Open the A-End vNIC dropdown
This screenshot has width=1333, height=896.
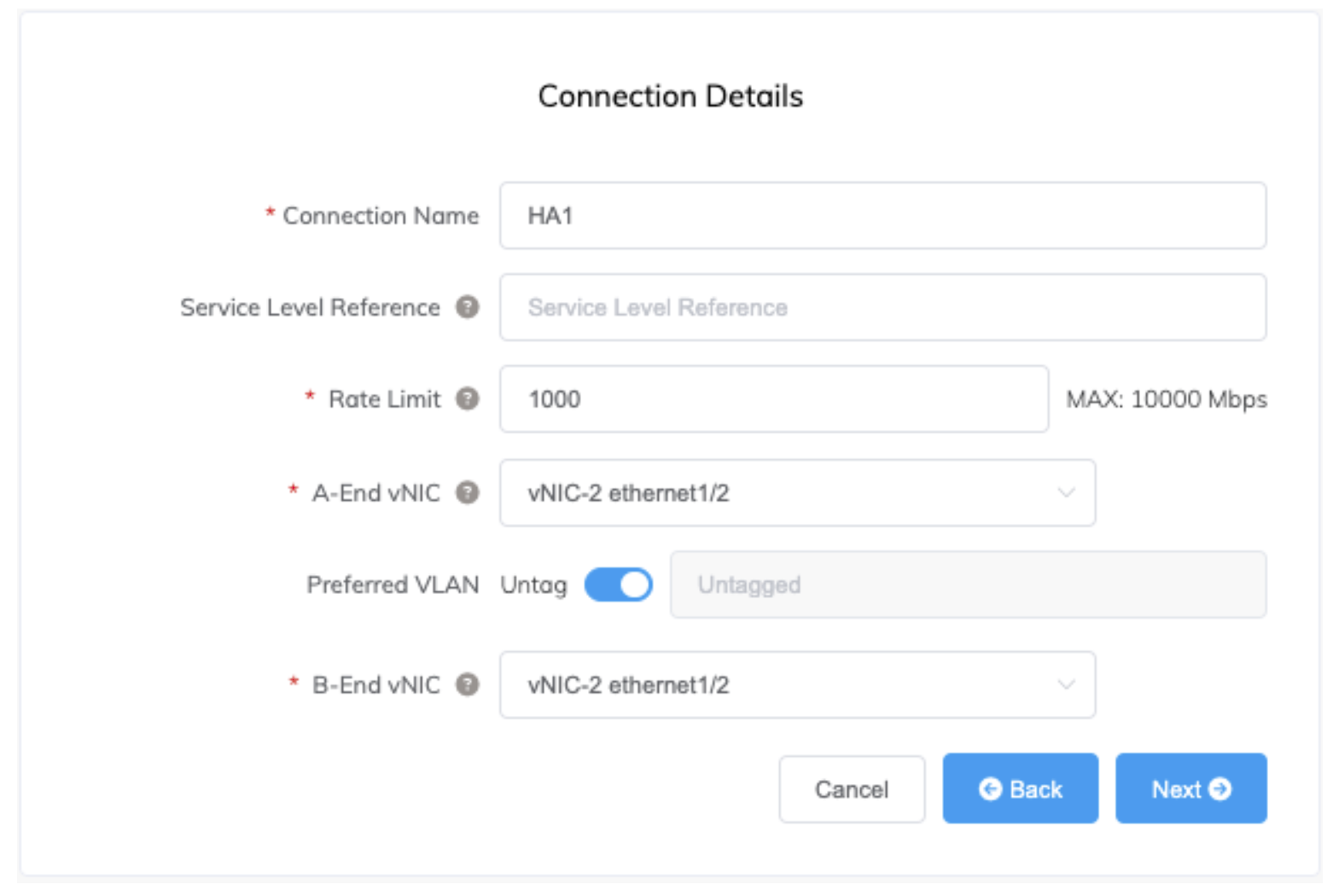pos(796,493)
